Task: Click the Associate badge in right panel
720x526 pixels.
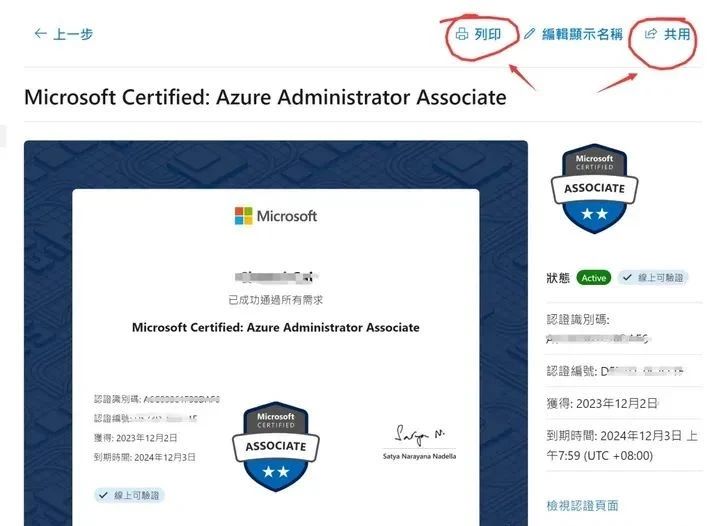Action: click(x=595, y=189)
